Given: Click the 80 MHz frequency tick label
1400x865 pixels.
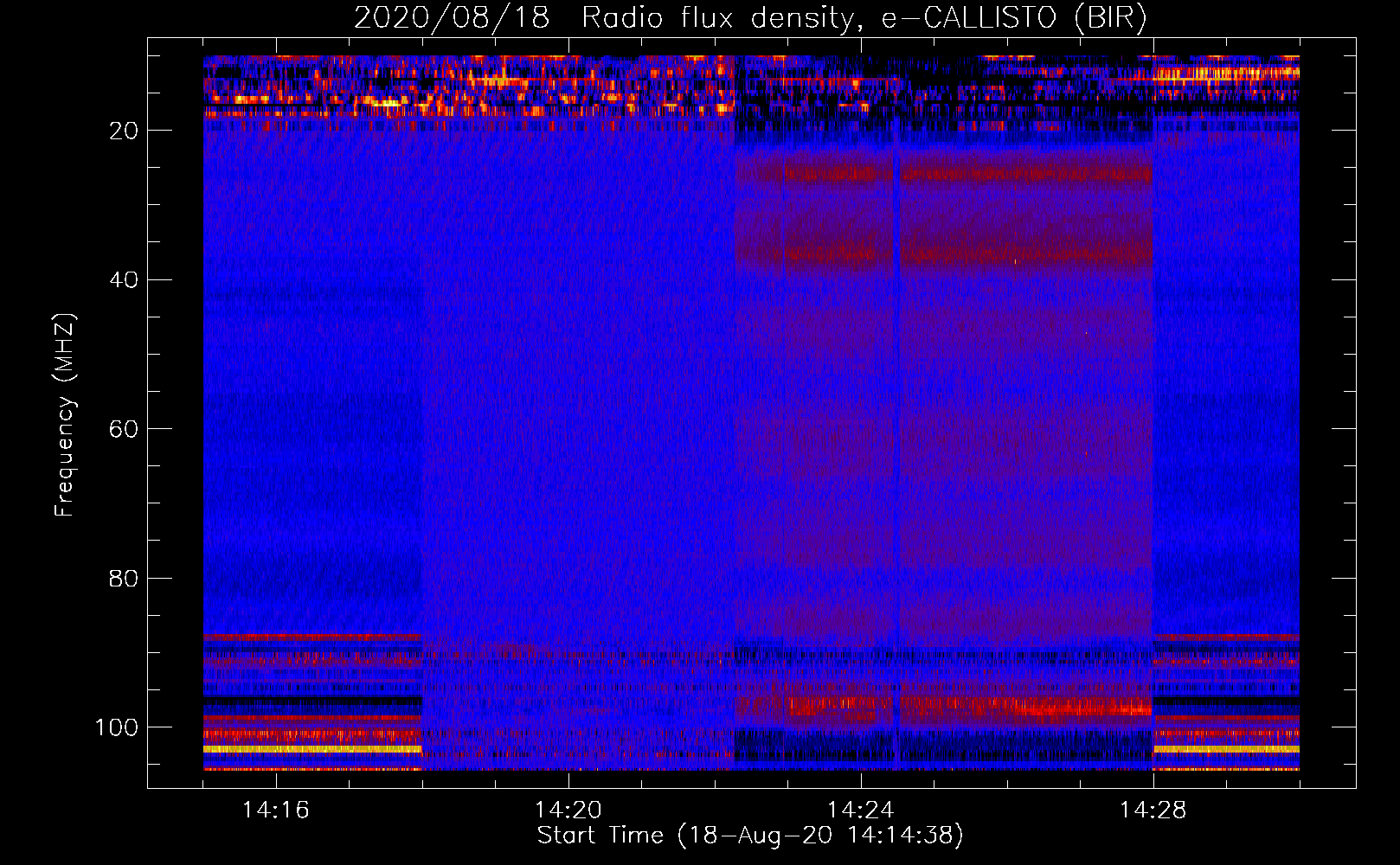Looking at the screenshot, I should tap(125, 578).
